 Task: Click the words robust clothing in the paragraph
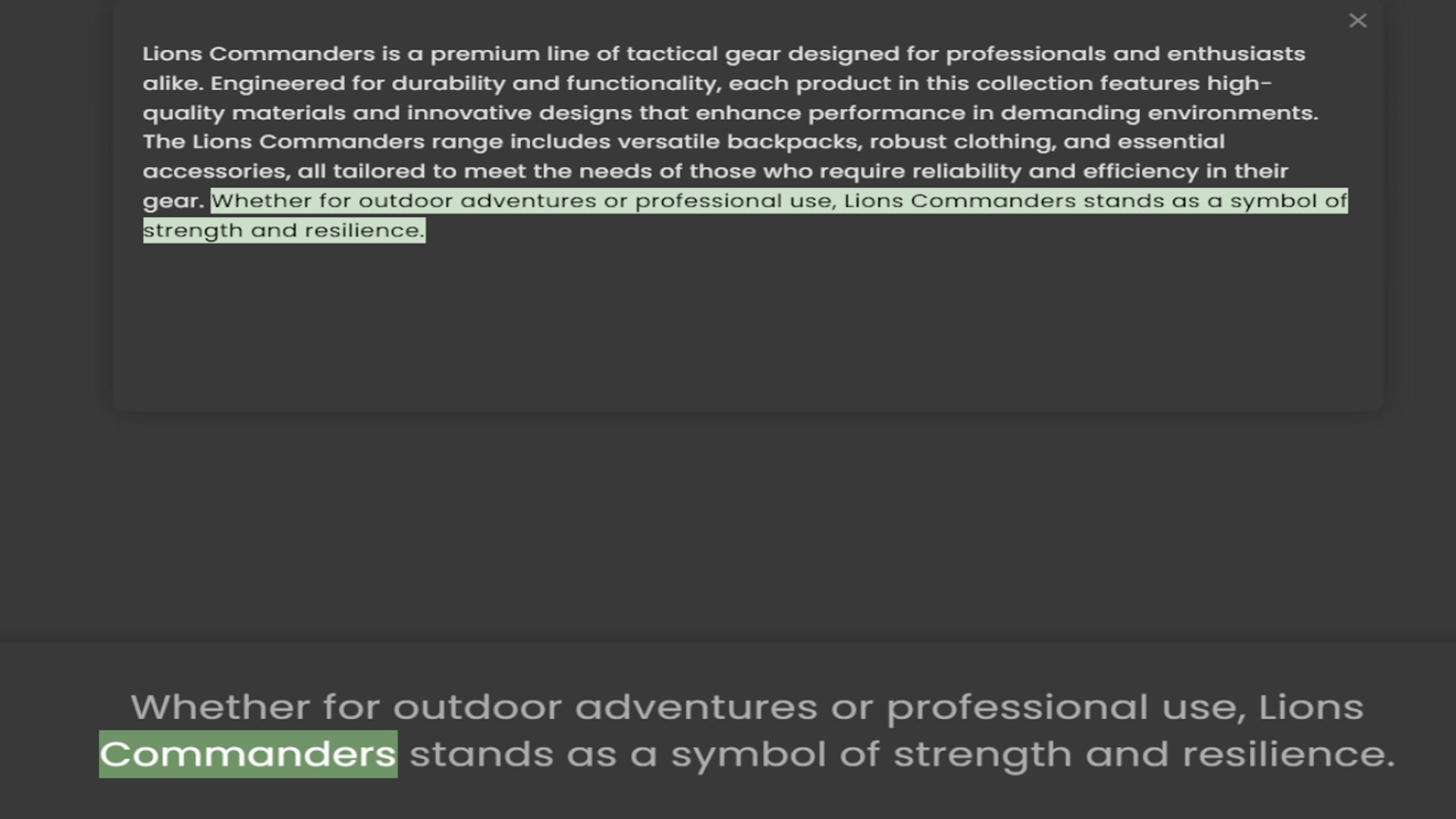[x=959, y=142]
